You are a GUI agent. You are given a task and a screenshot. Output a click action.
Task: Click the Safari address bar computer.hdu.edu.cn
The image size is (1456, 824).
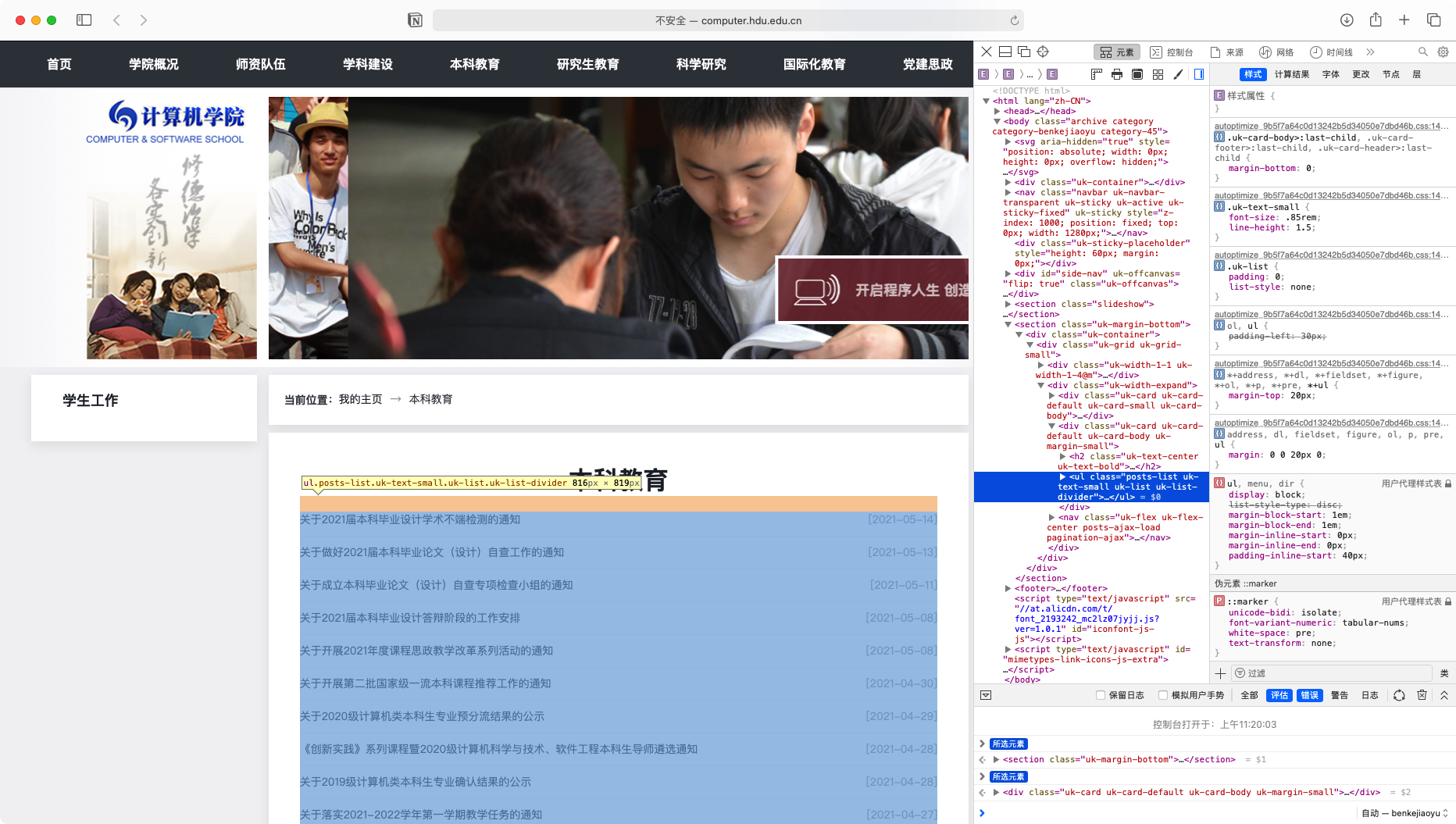pyautogui.click(x=728, y=20)
